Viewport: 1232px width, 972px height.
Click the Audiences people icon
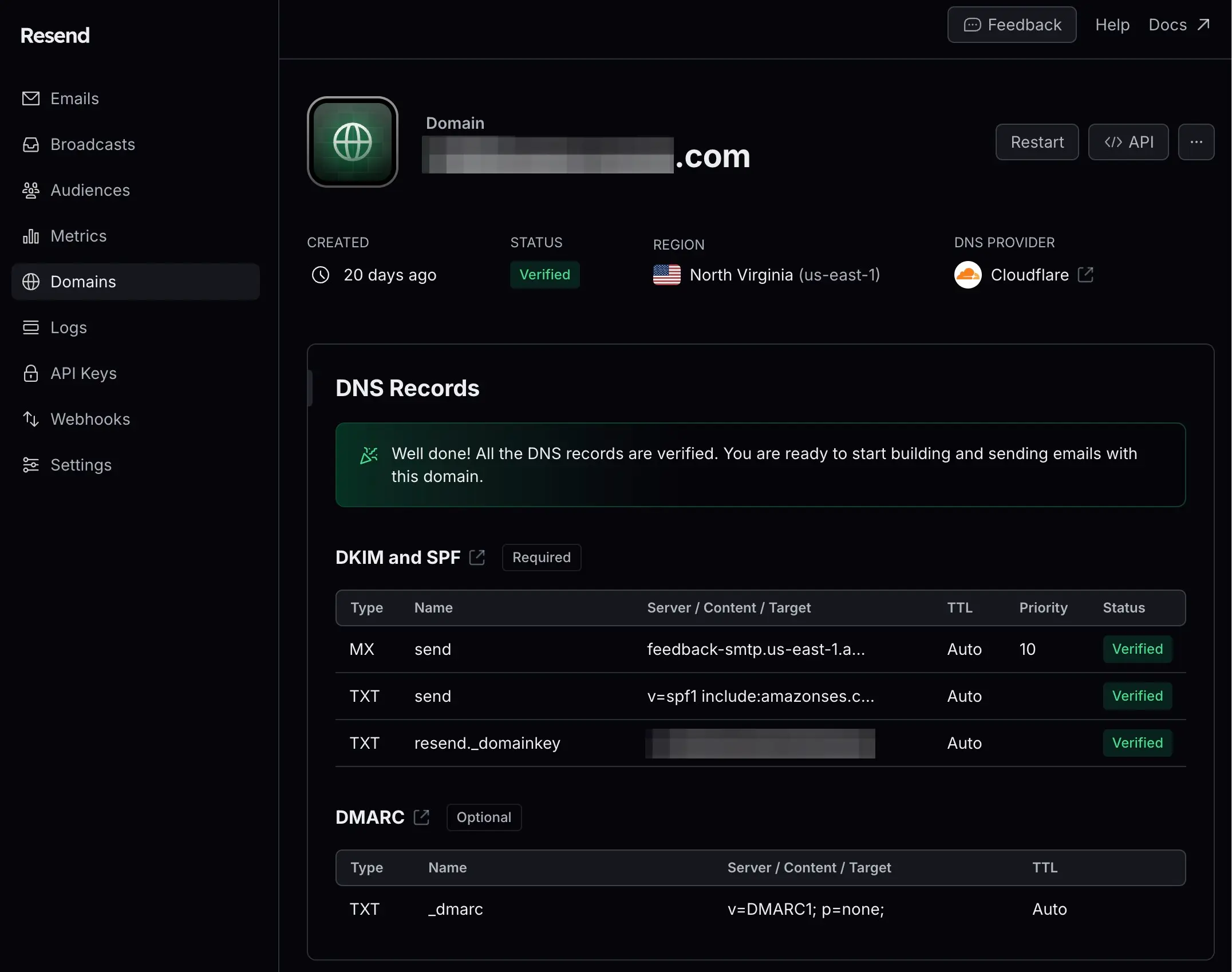click(x=31, y=190)
